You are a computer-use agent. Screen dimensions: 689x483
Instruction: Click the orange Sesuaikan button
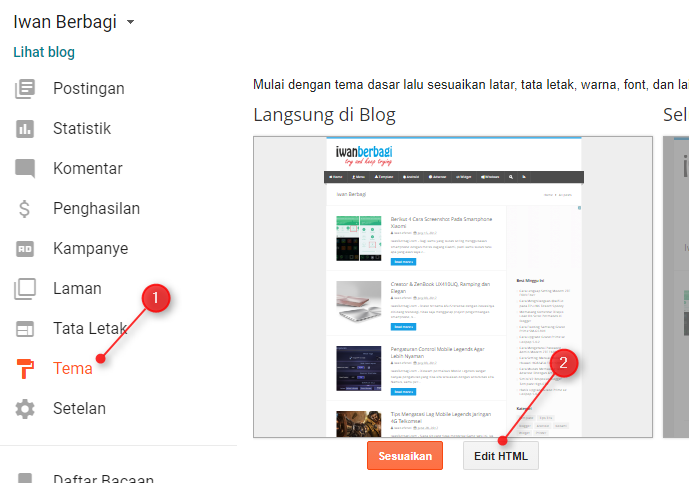(x=405, y=456)
